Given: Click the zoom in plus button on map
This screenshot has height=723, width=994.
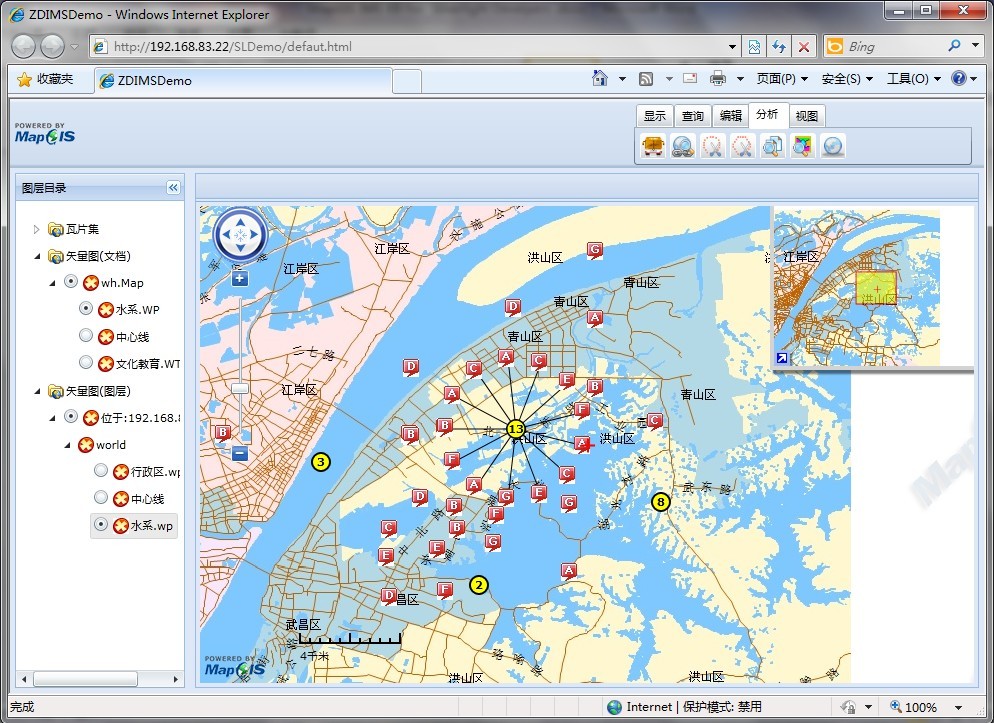Looking at the screenshot, I should [x=240, y=279].
